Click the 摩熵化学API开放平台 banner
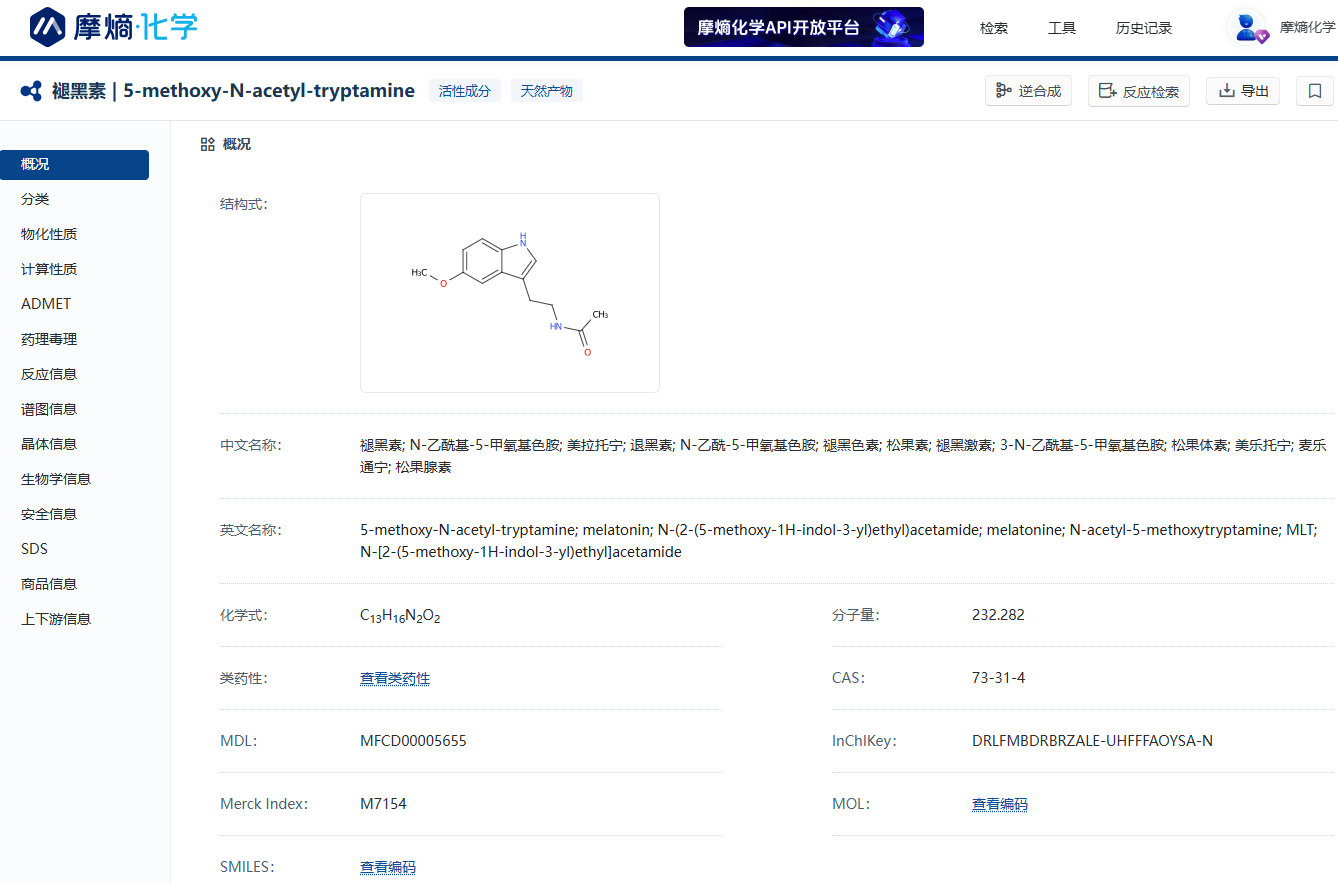Screen dimensions: 1338x883 point(803,27)
